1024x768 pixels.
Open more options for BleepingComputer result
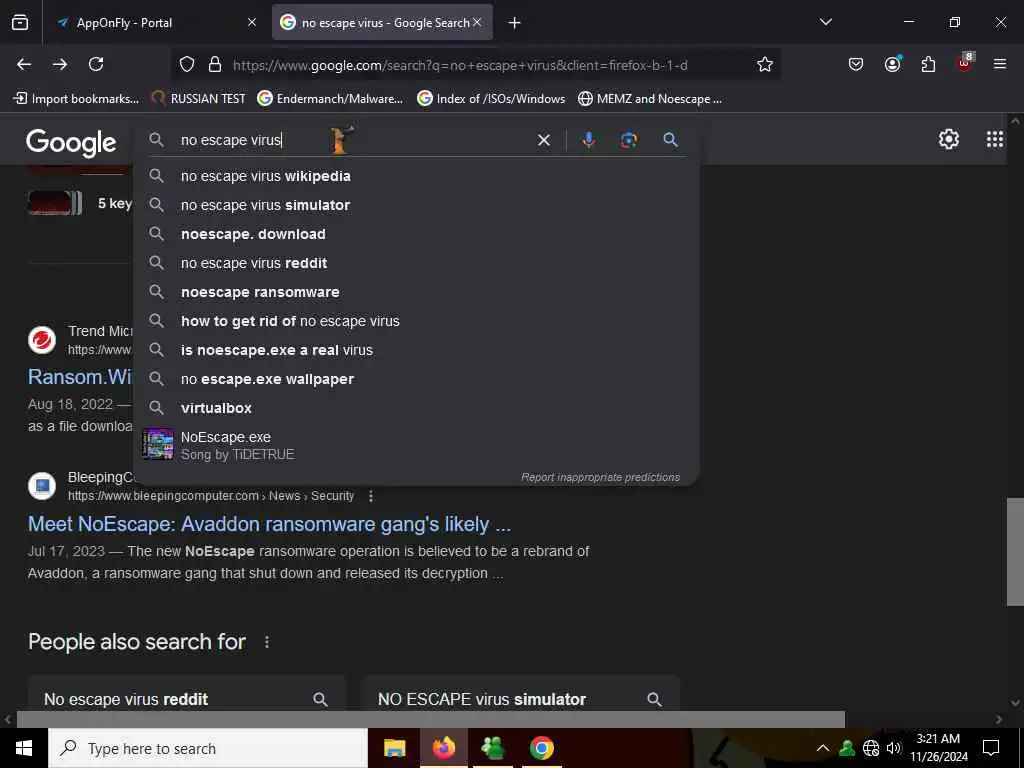point(371,496)
